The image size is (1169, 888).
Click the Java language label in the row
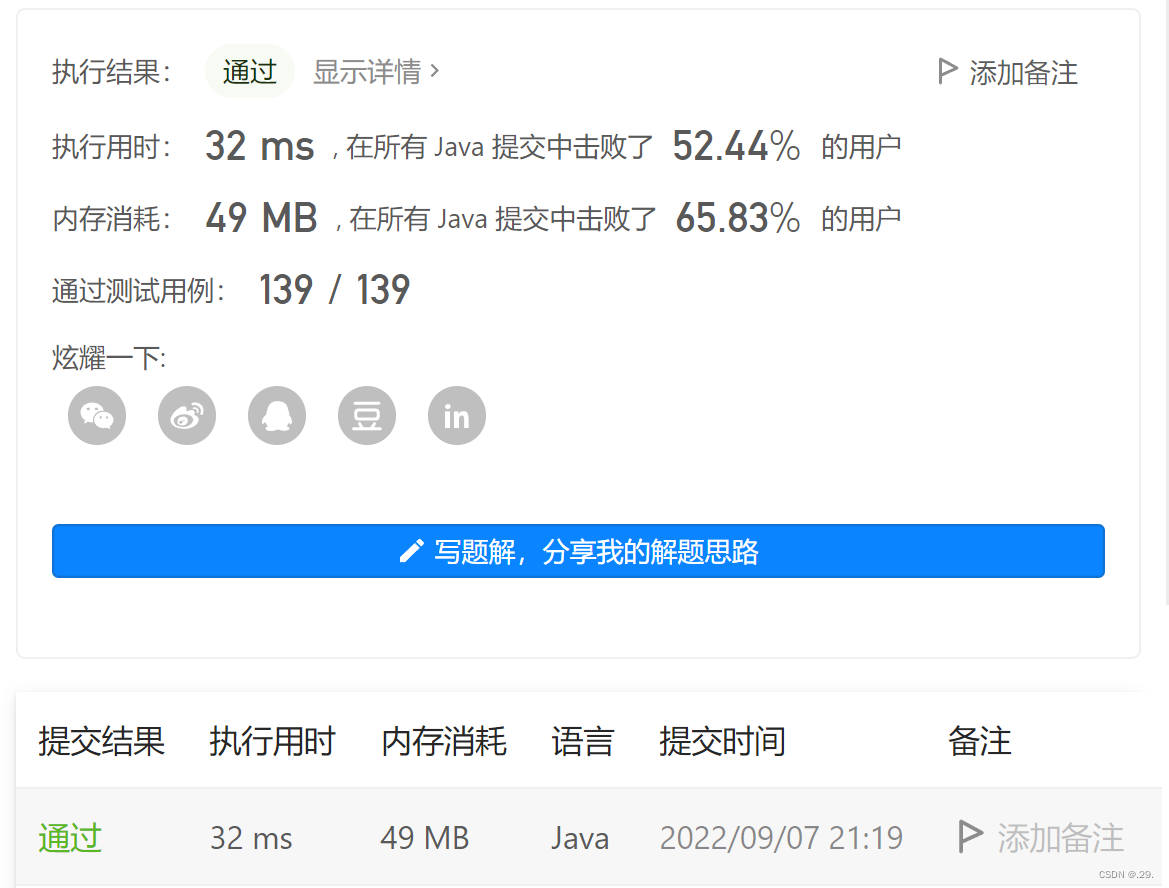point(580,838)
